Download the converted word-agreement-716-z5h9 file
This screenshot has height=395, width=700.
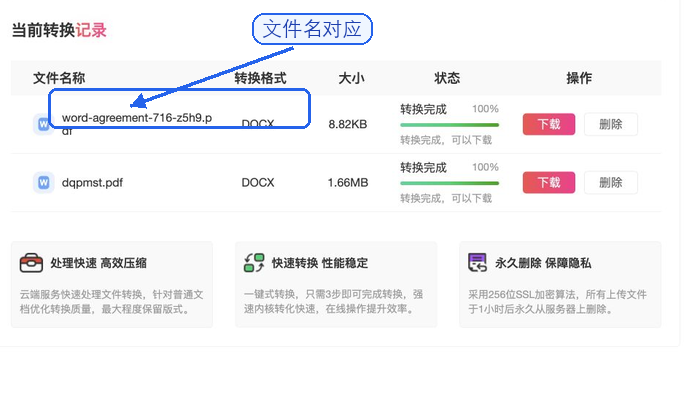[549, 124]
